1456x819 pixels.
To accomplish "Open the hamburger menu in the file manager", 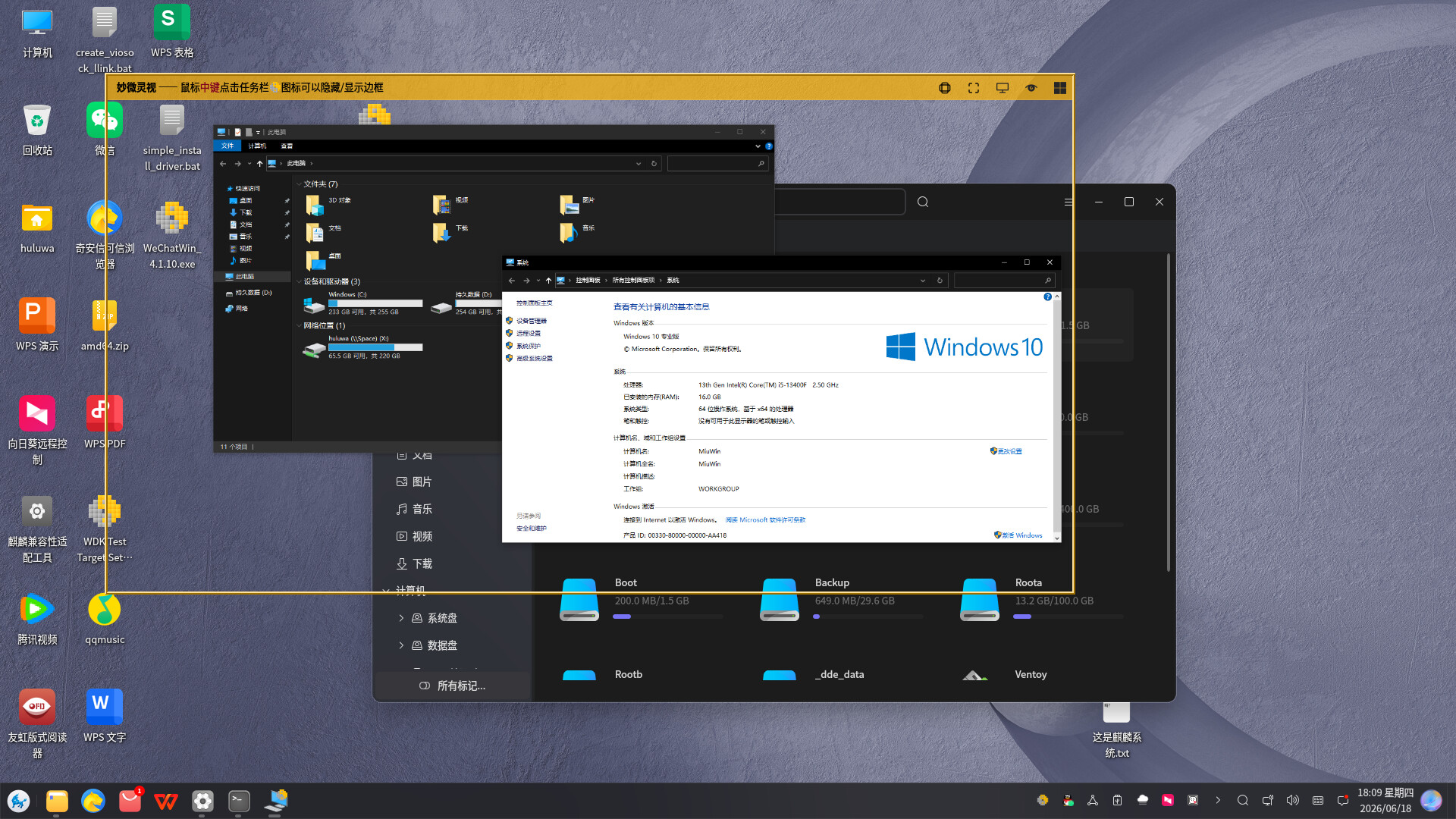I will 1068,202.
